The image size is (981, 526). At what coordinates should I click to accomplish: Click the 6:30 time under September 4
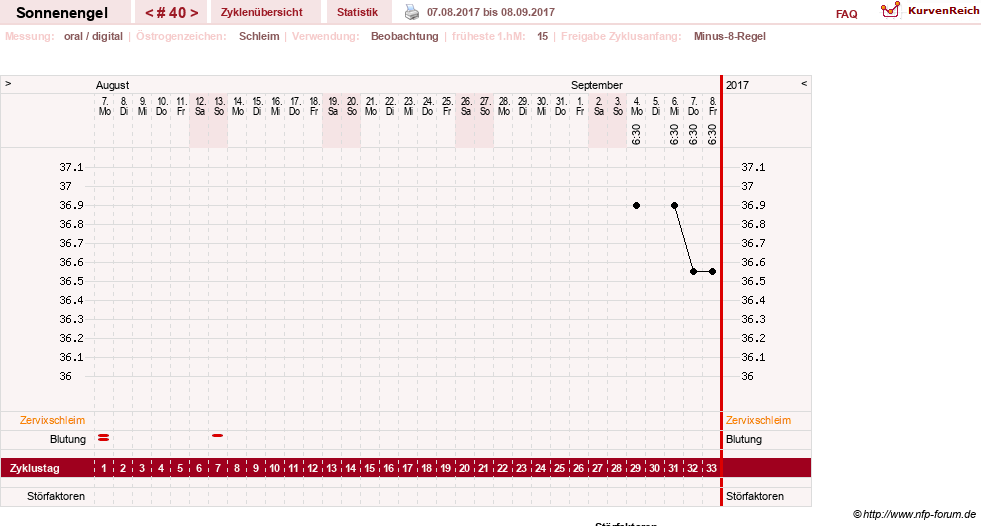coord(636,134)
